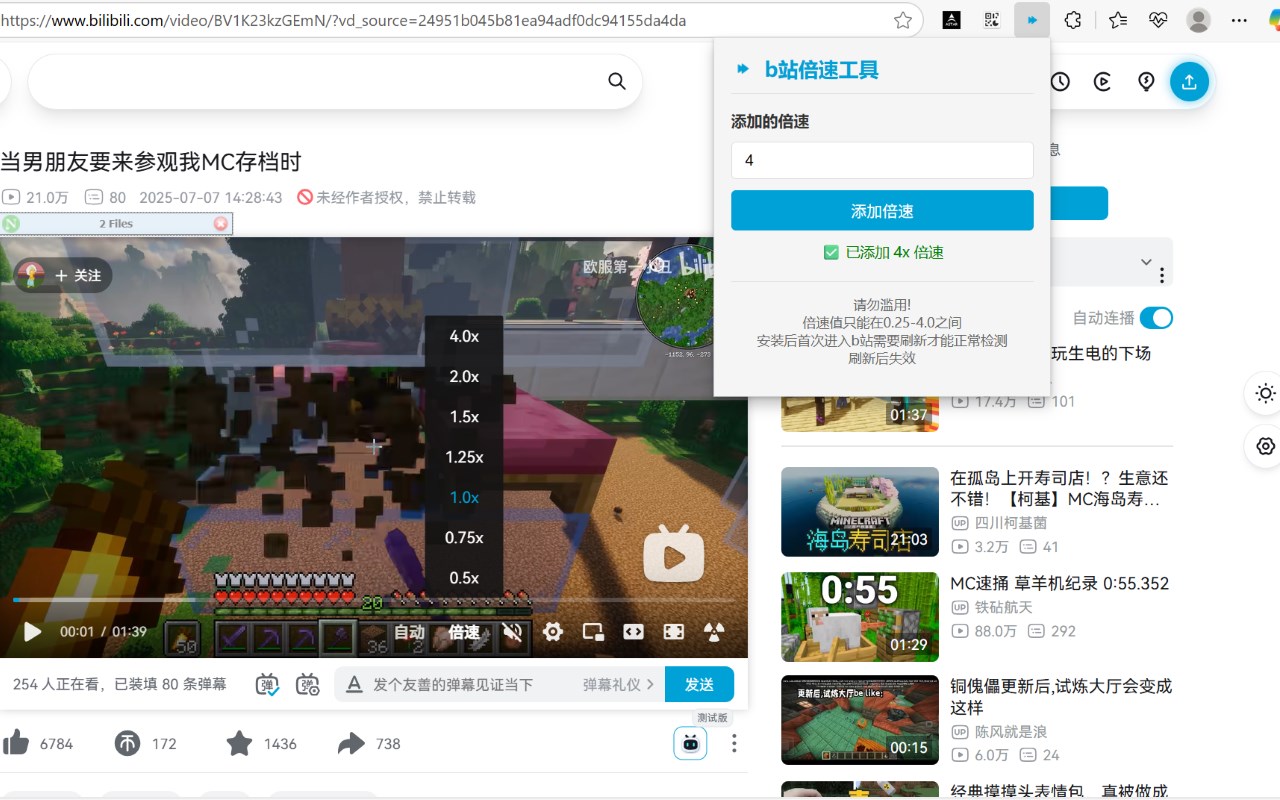This screenshot has height=800, width=1280.
Task: Select 2.0x playback speed
Action: tap(464, 377)
